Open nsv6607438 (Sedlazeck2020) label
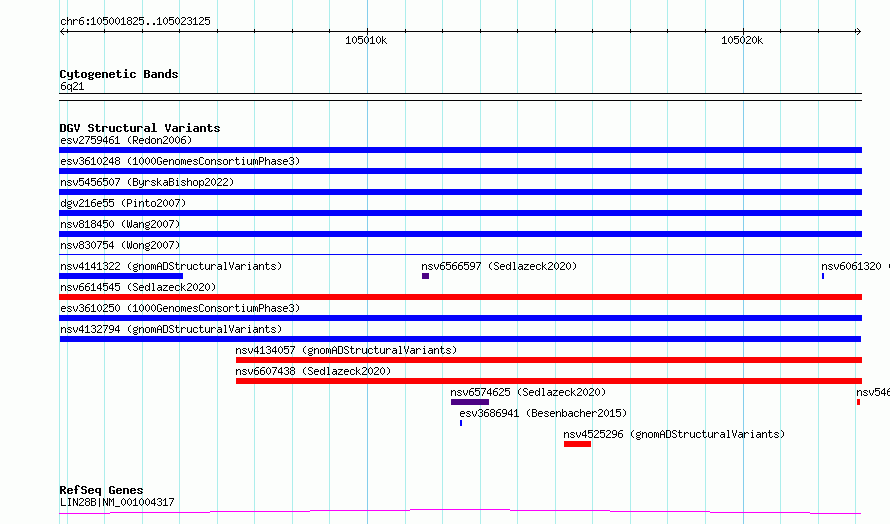The image size is (890, 524). (313, 371)
